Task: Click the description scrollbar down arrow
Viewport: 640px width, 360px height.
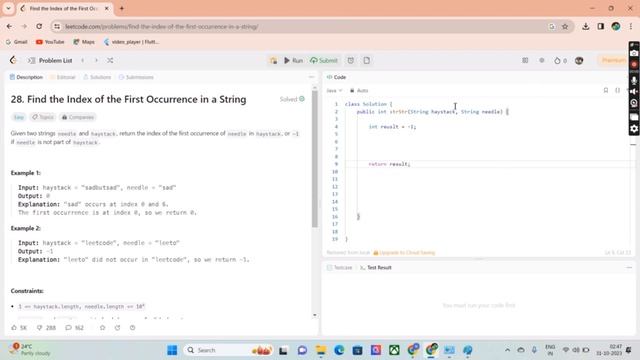Action: [315, 315]
